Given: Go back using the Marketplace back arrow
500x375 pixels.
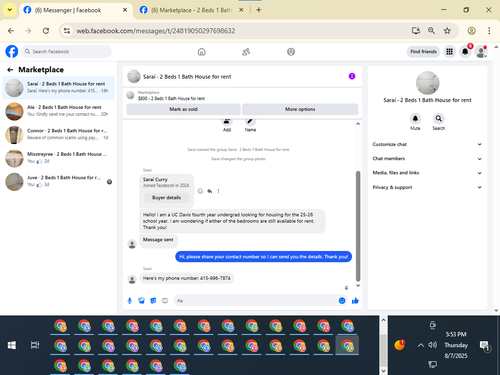Looking at the screenshot, I should click(x=10, y=70).
